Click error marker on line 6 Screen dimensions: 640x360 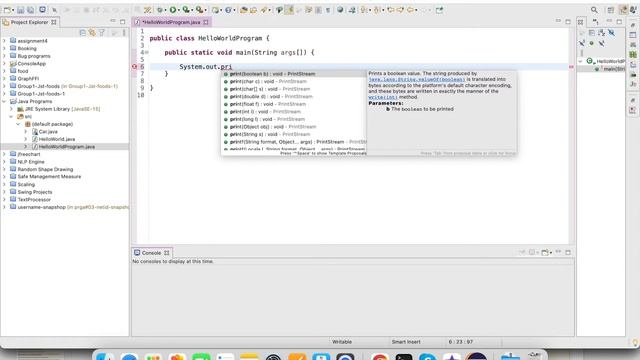coord(134,67)
